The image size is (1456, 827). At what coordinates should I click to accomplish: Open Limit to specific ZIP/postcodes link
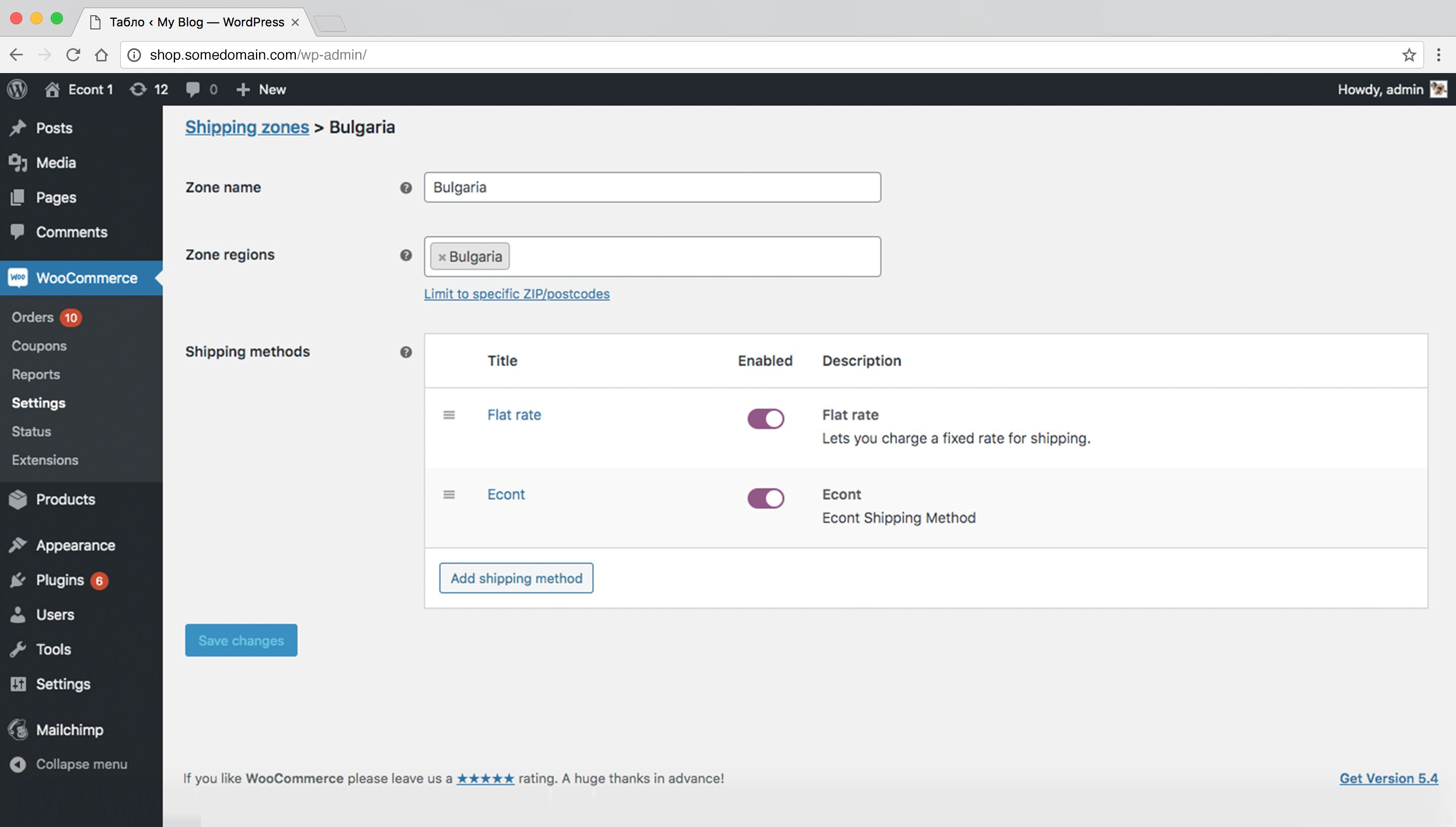click(516, 294)
